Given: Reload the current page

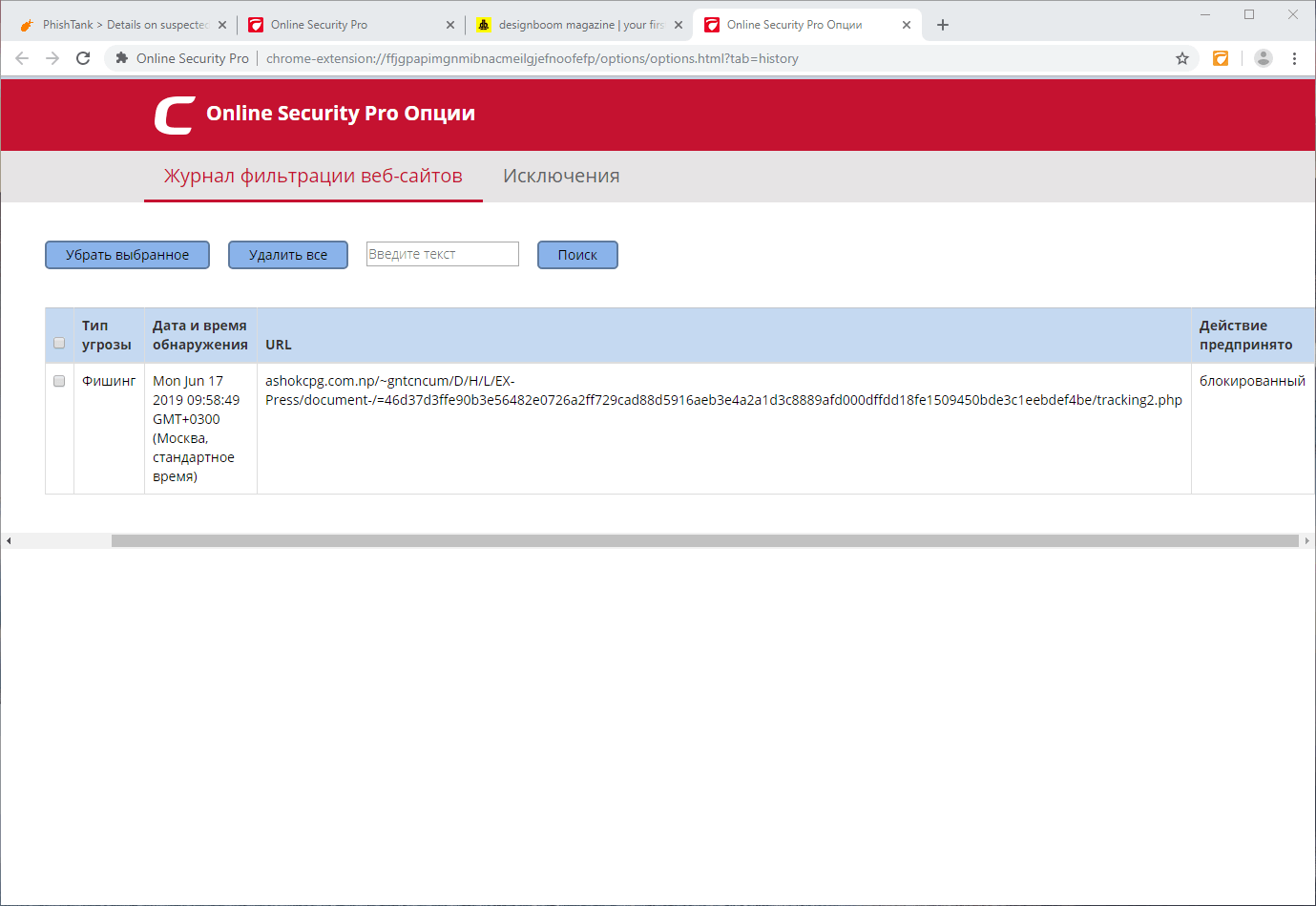Looking at the screenshot, I should (83, 58).
